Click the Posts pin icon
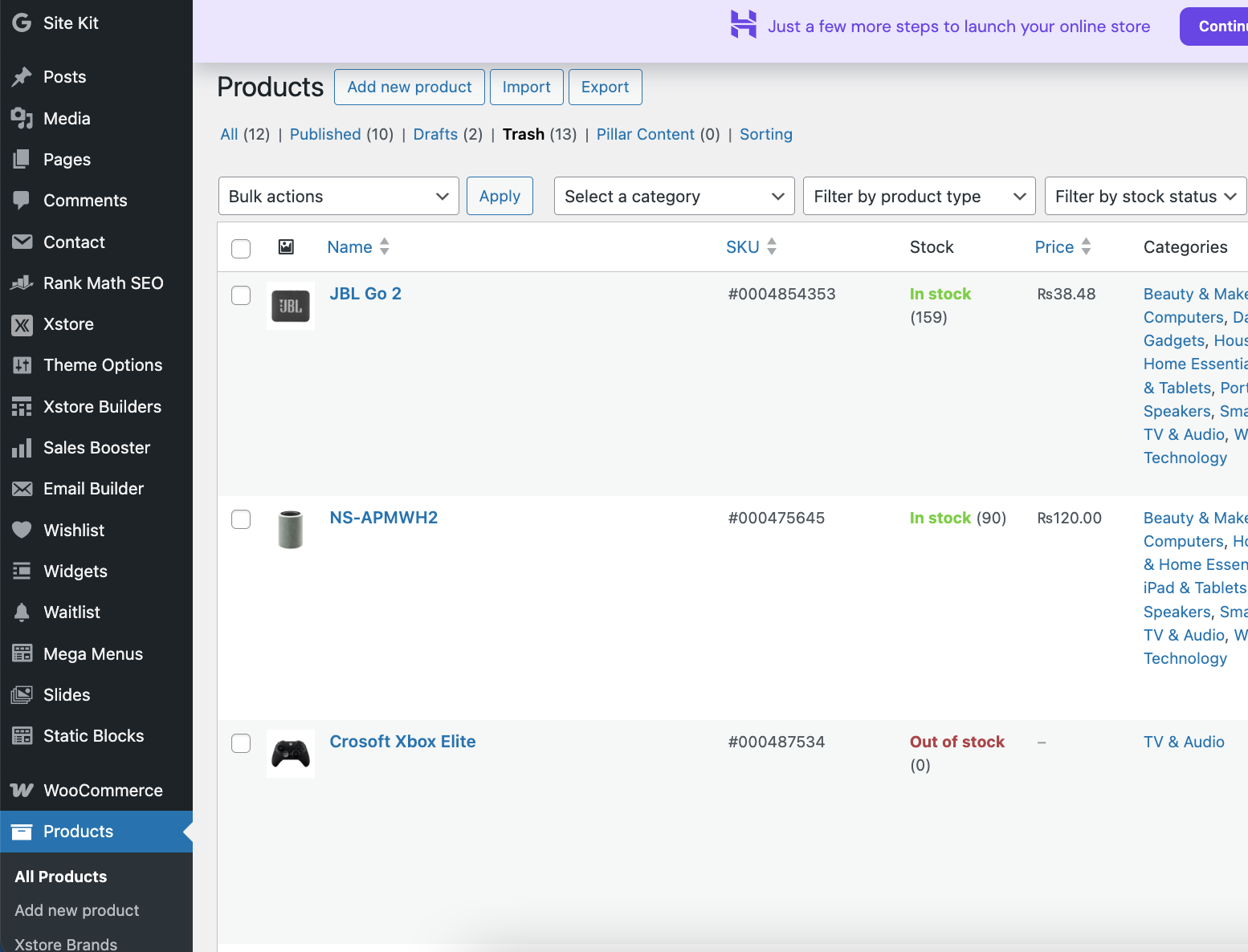Viewport: 1248px width, 952px height. point(22,77)
